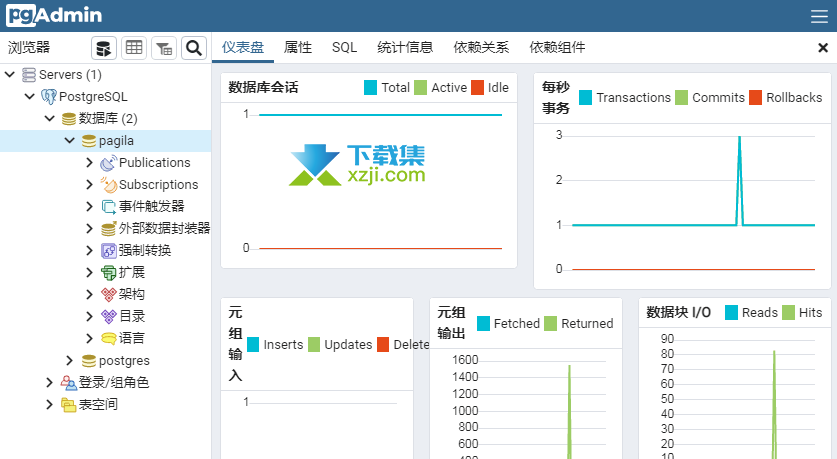Viewport: 837px width, 459px height.
Task: Click the 扩展 extensions icon
Action: pyautogui.click(x=108, y=273)
